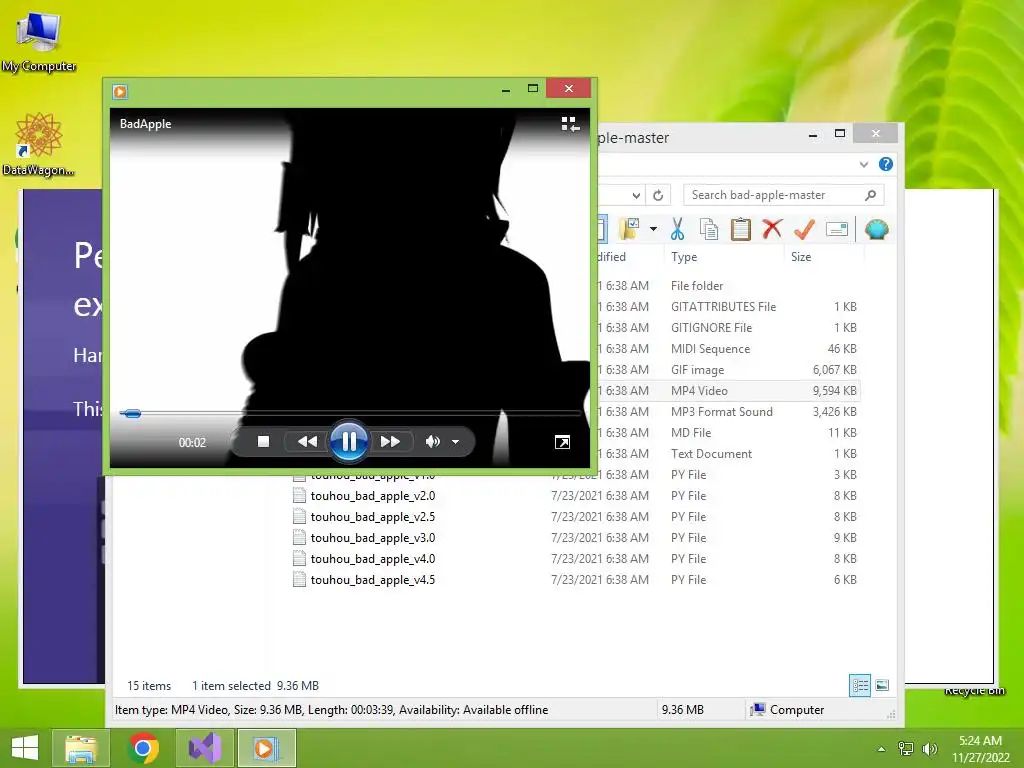This screenshot has height=768, width=1024.
Task: Select file touhou_bad_apple_v2.0
Action: (x=373, y=496)
